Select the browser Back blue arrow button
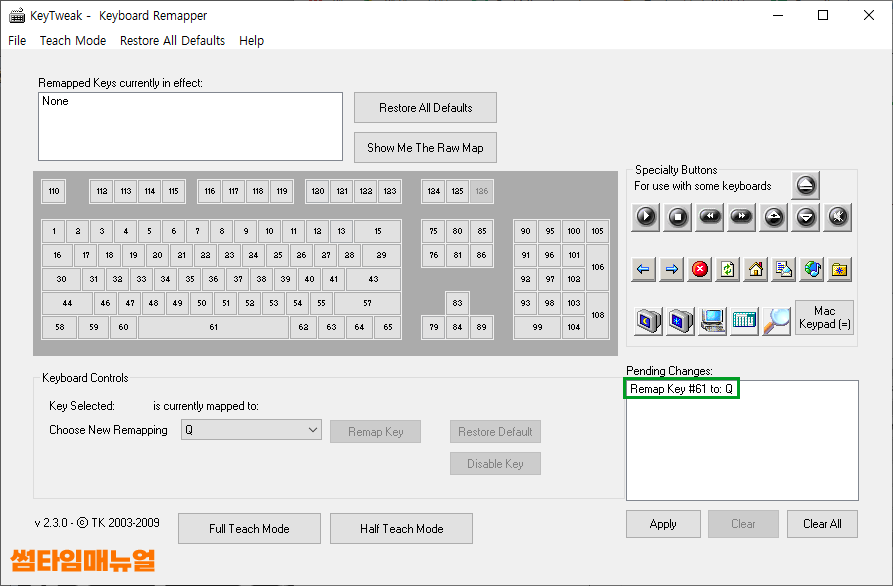893x586 pixels. coord(644,269)
